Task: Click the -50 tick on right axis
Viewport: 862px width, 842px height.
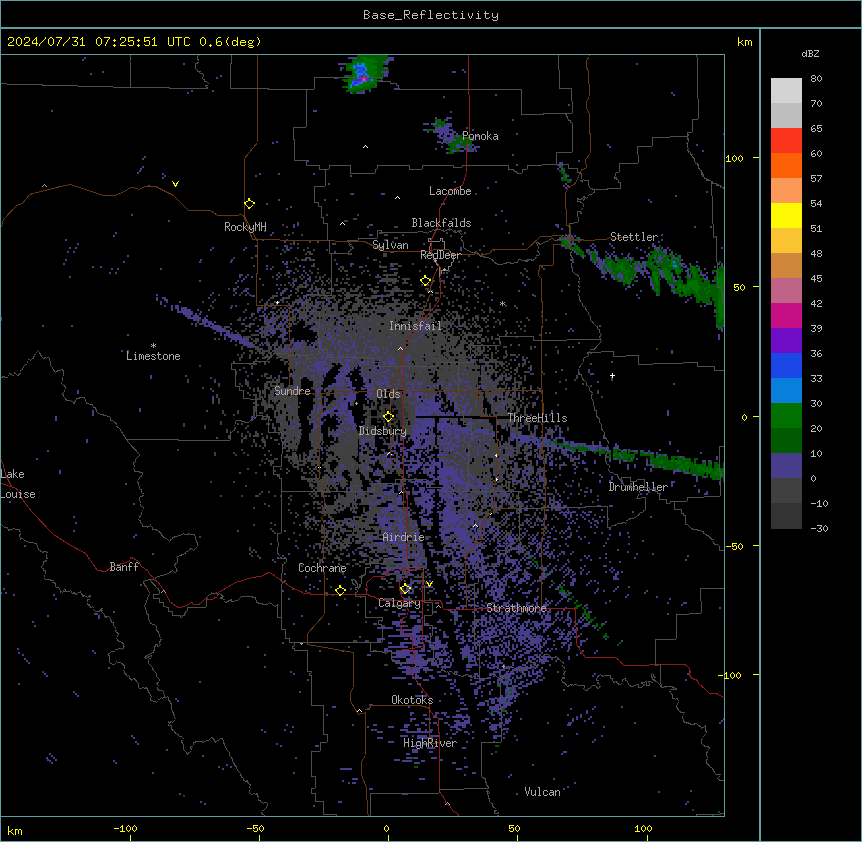Action: pos(734,546)
